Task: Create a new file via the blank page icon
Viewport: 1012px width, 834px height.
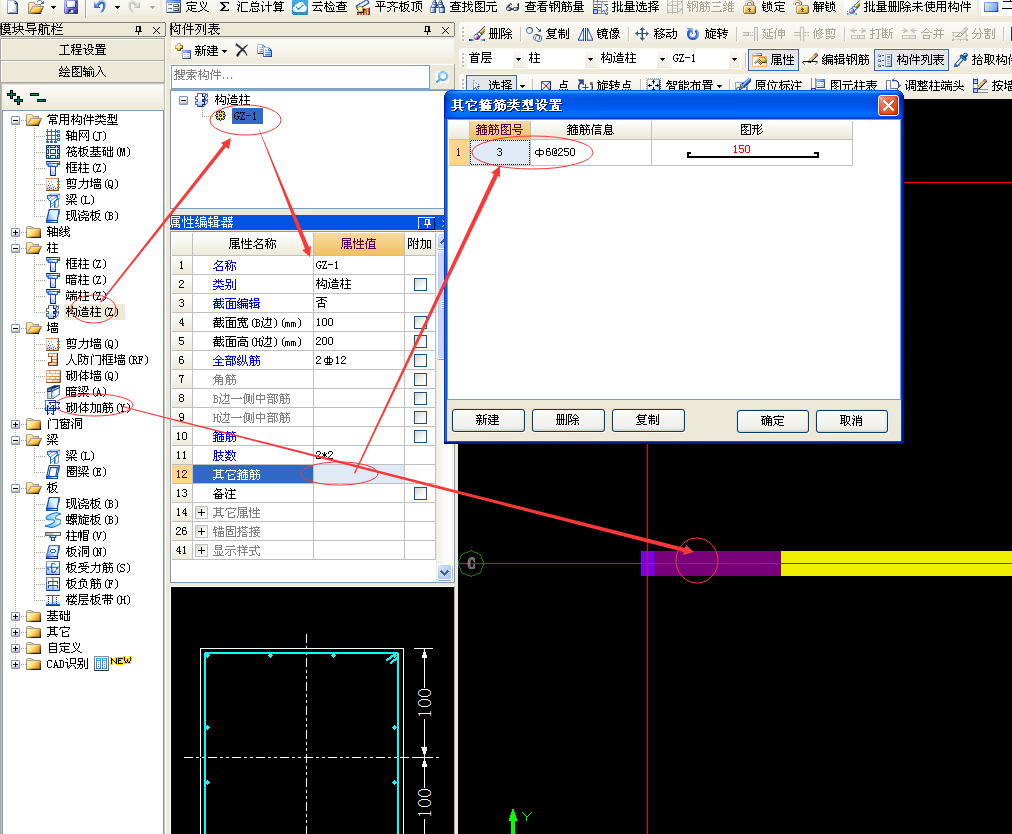Action: (12, 7)
